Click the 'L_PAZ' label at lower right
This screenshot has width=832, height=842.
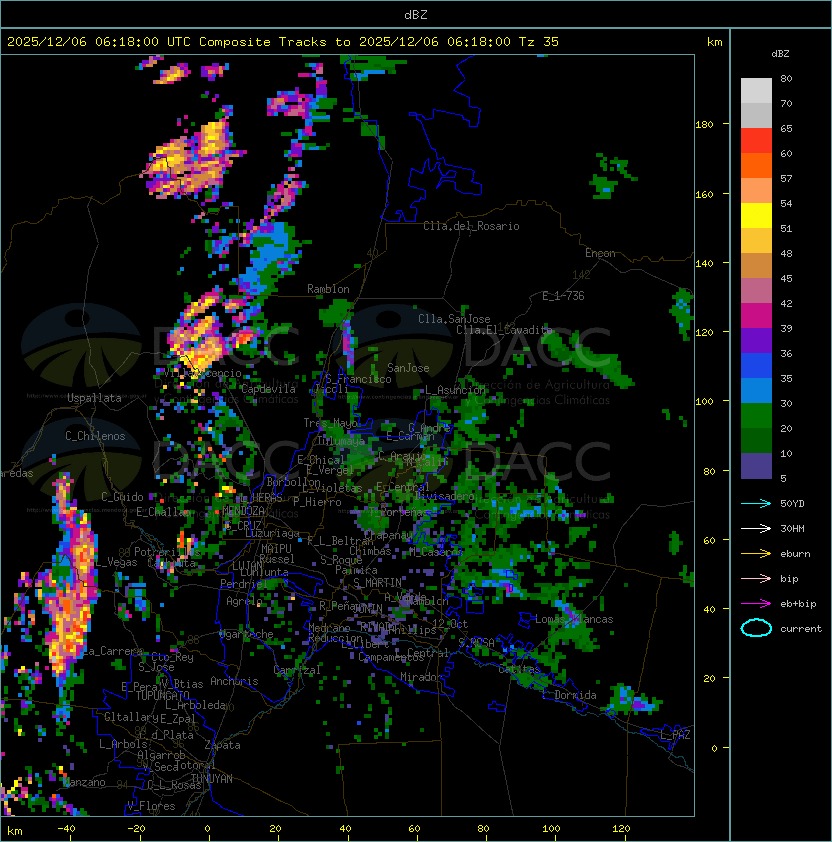(x=675, y=734)
